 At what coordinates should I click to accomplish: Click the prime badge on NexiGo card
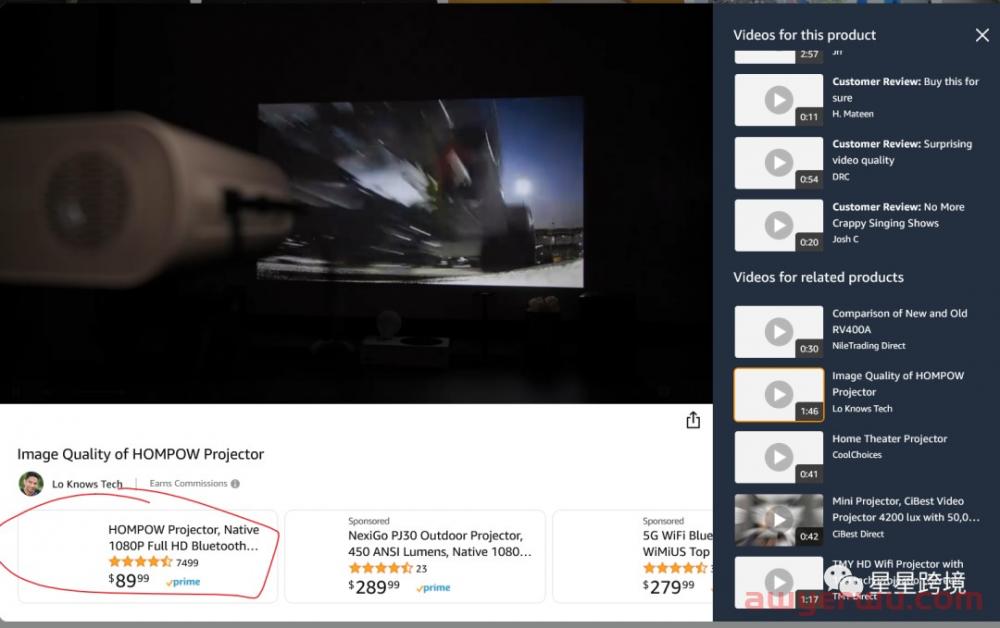click(x=433, y=588)
